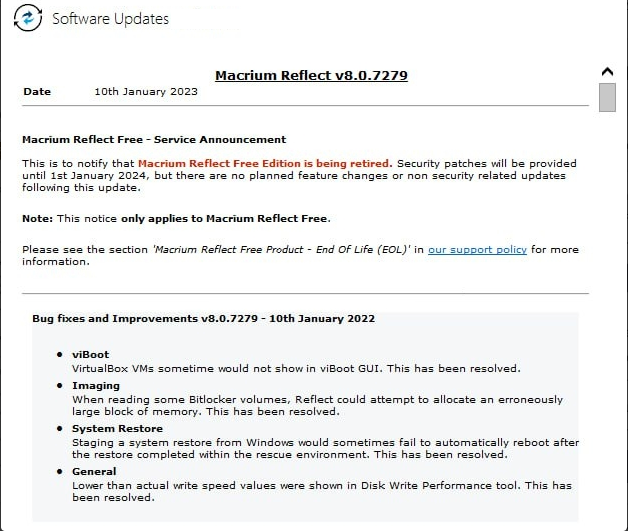Click the Macrium Reflect v8.0.7279 heading

(311, 75)
